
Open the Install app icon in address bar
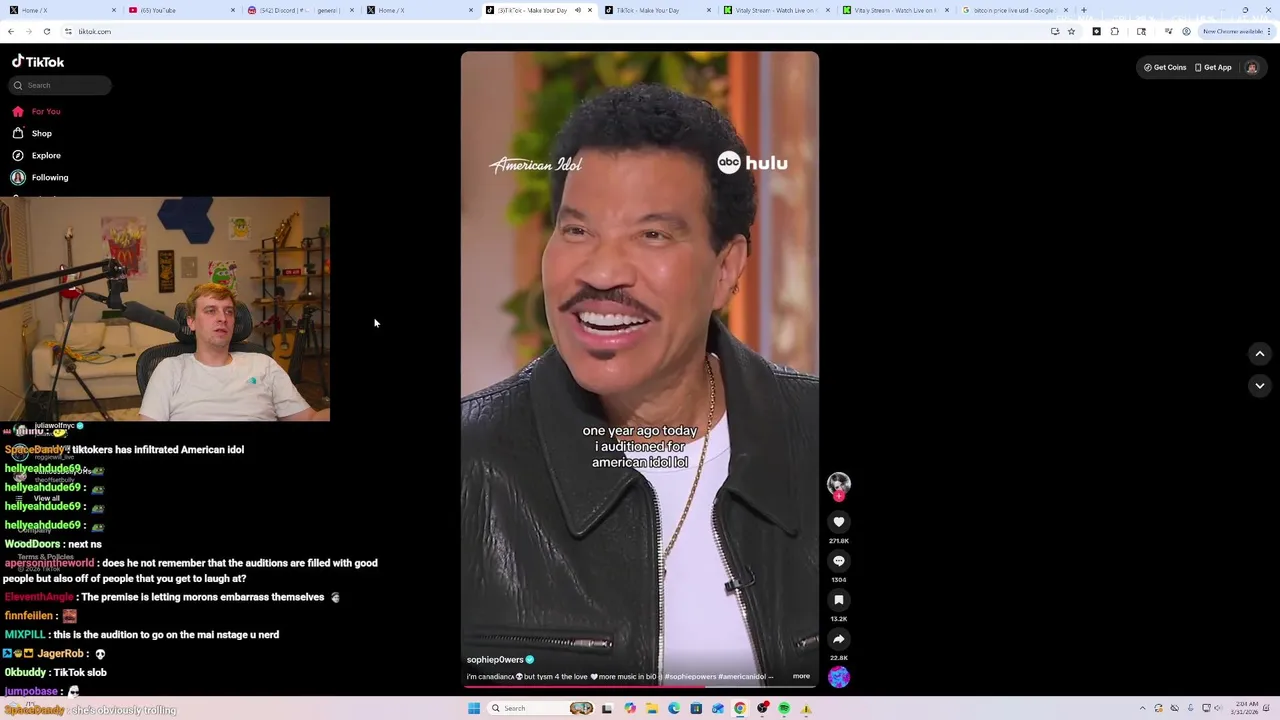point(1054,31)
